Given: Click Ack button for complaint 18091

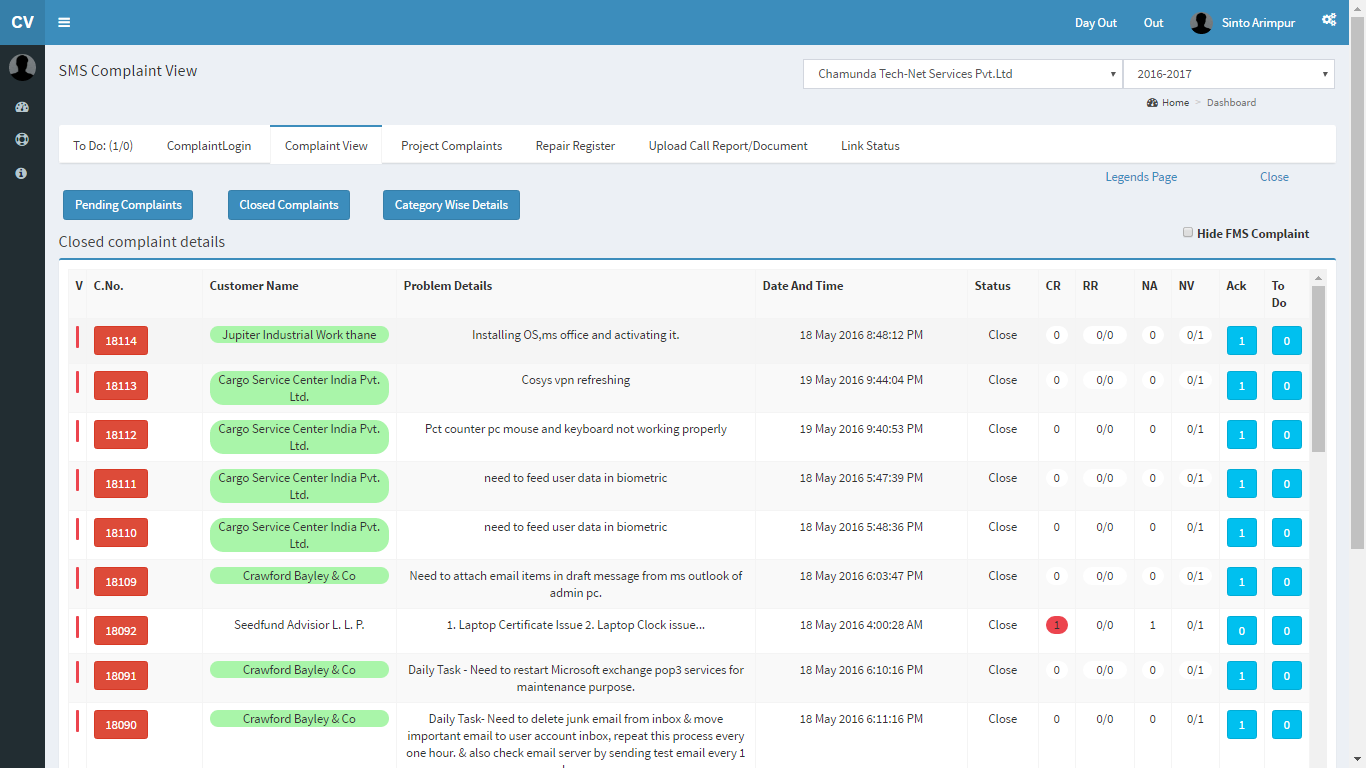Looking at the screenshot, I should tap(1242, 676).
